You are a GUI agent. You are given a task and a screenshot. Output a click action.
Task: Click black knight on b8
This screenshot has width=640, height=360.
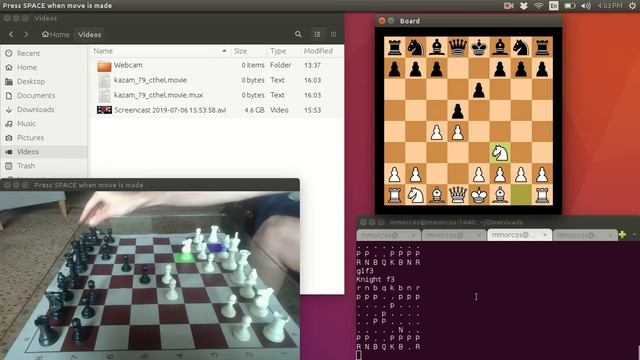click(415, 47)
